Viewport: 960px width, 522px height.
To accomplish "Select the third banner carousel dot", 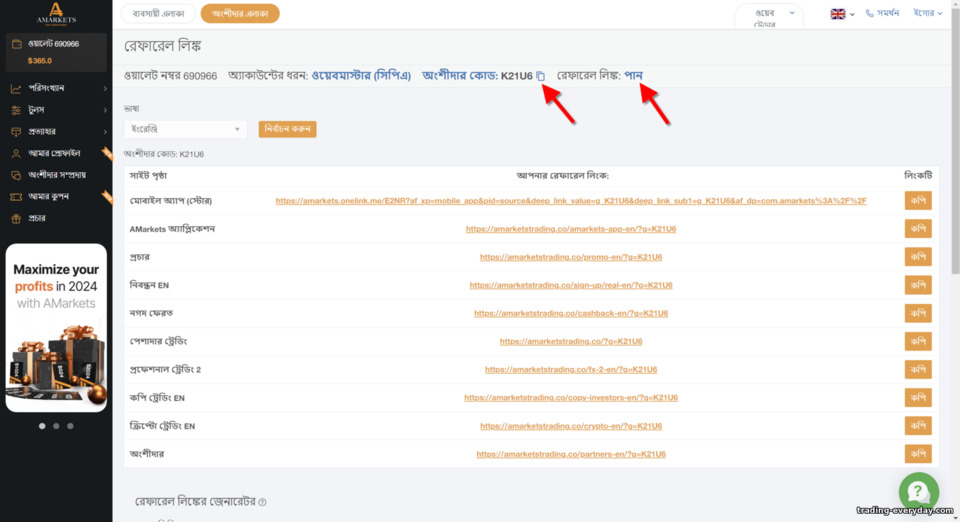I will [70, 426].
